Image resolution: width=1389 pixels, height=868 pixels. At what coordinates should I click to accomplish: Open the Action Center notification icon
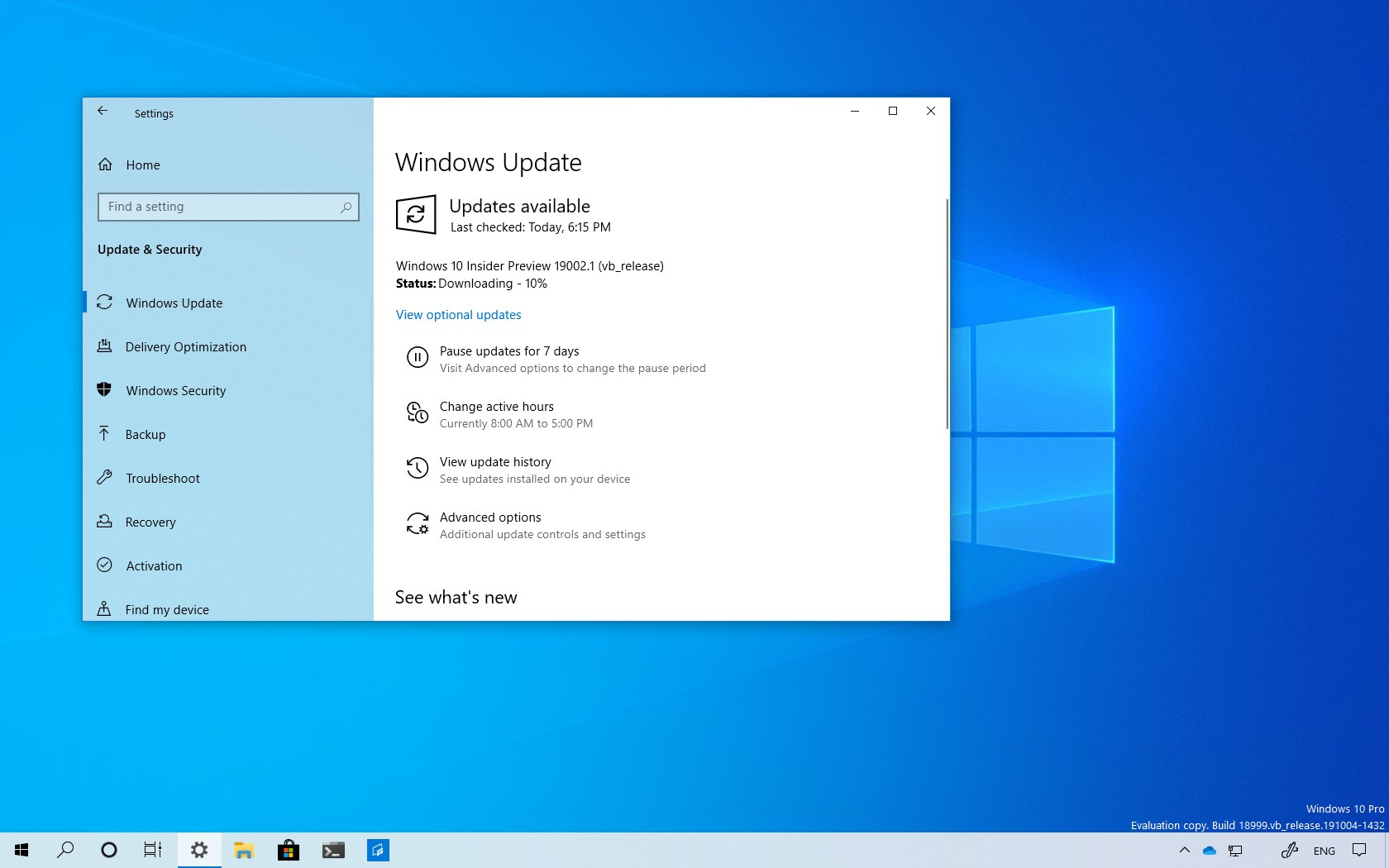tap(1359, 850)
